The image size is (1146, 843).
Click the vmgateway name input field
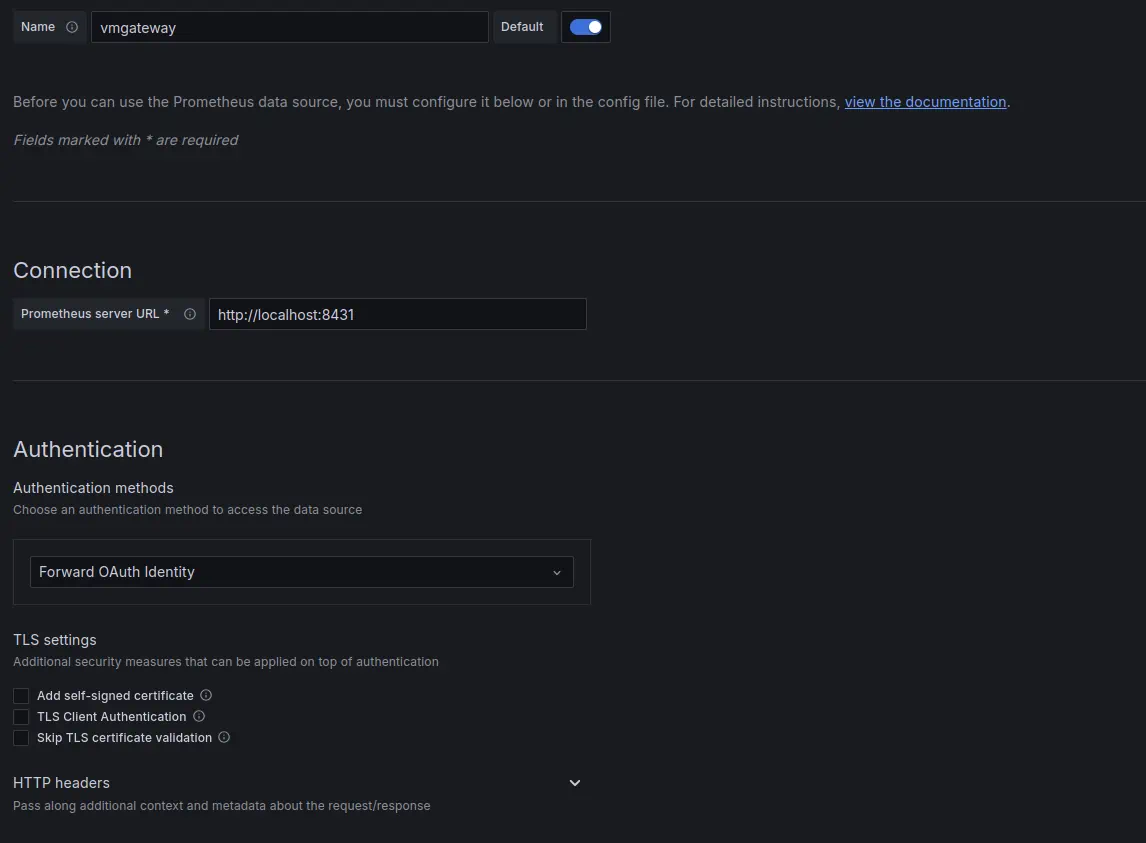[289, 28]
